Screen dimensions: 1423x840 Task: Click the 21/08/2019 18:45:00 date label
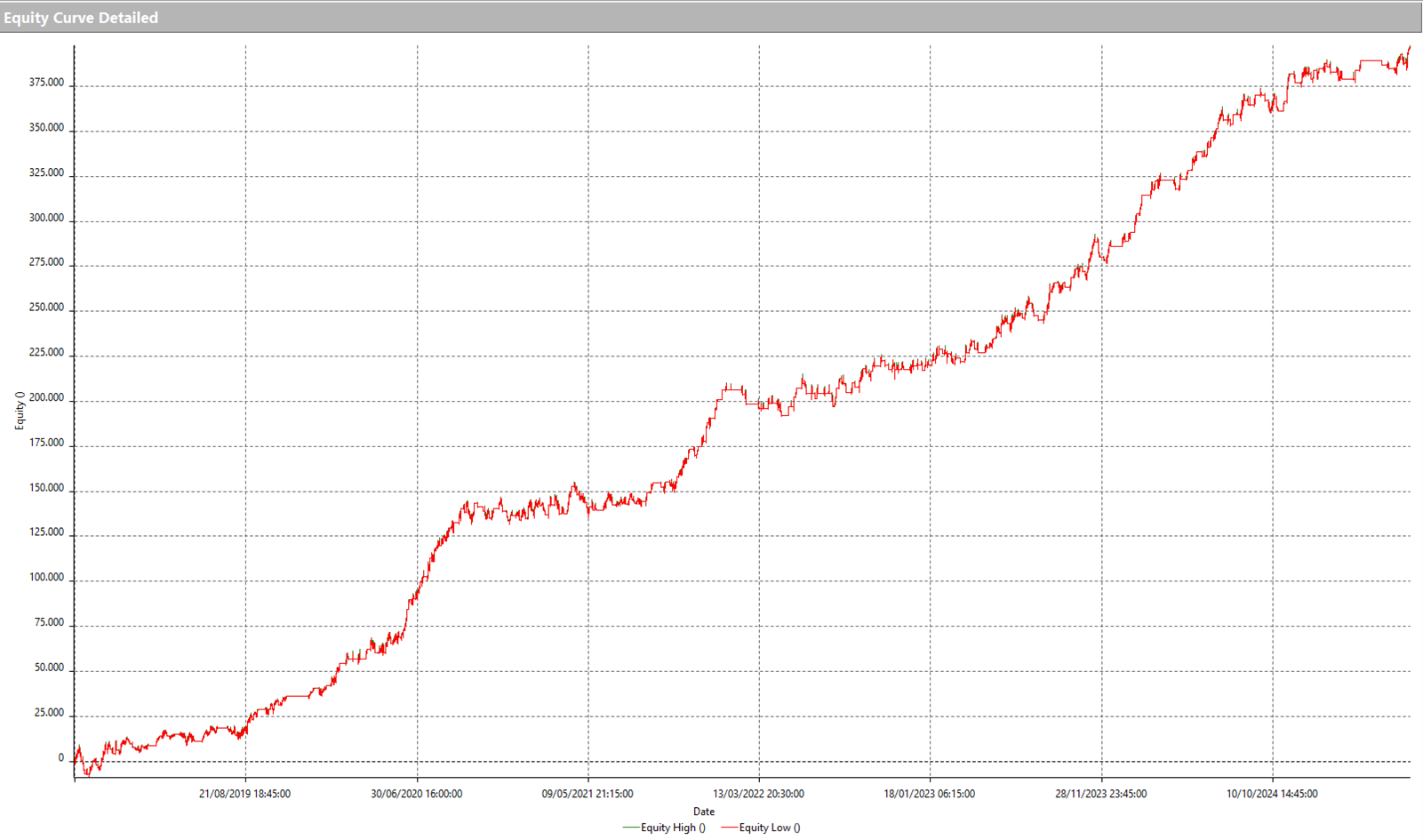point(244,794)
